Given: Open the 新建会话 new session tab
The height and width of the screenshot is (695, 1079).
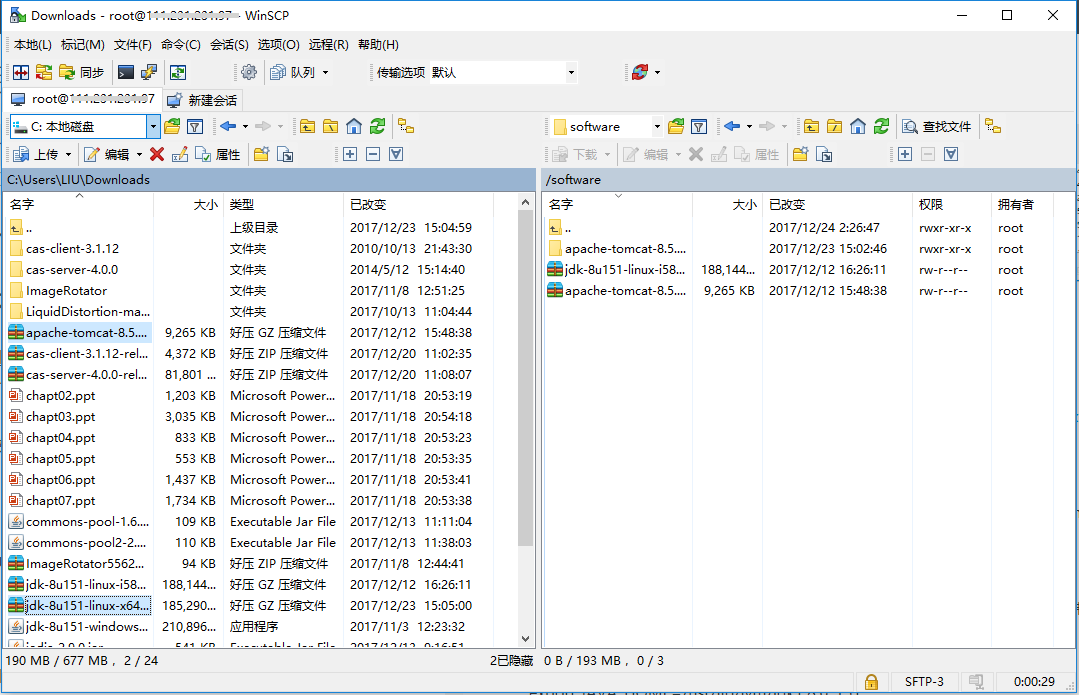Looking at the screenshot, I should pos(204,100).
